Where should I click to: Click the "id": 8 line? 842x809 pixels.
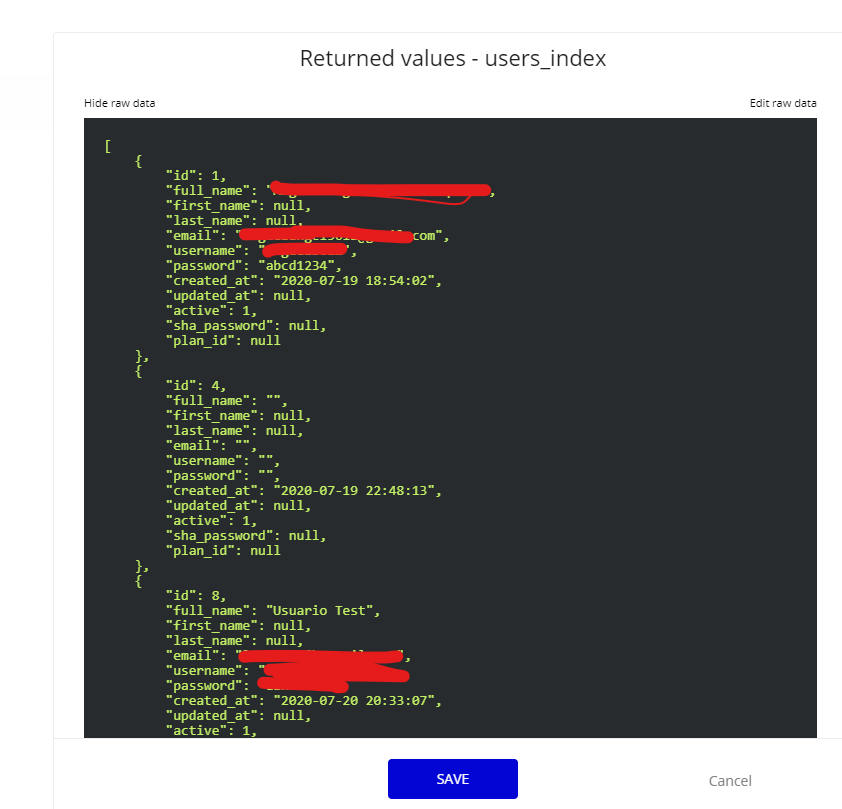coord(196,595)
